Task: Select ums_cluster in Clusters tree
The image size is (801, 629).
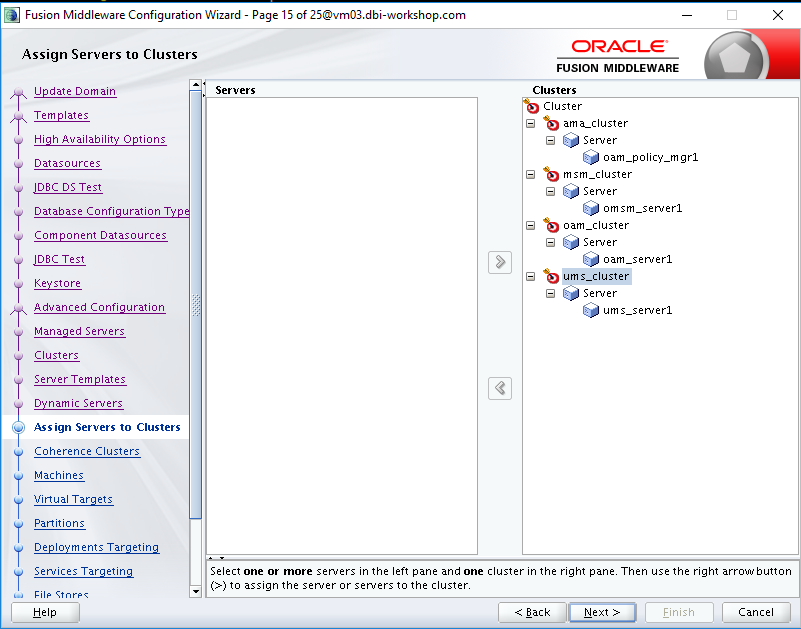Action: click(x=596, y=276)
